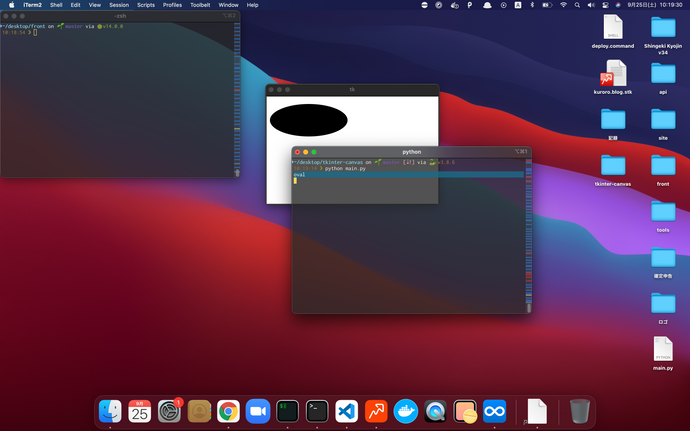Open the Trash in the Dock
This screenshot has height=431, width=690.
click(580, 411)
